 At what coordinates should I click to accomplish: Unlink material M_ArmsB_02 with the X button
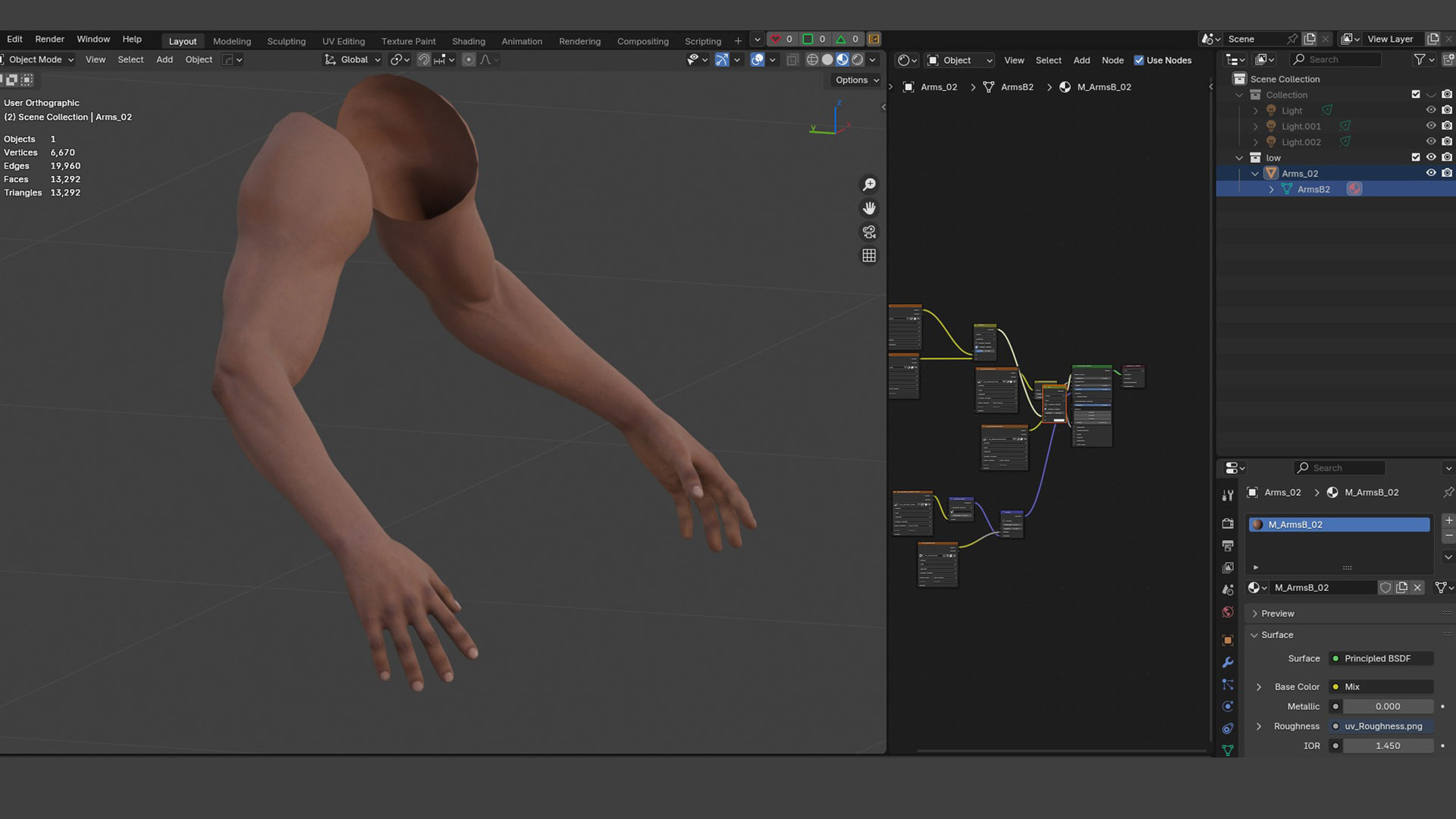click(1417, 588)
